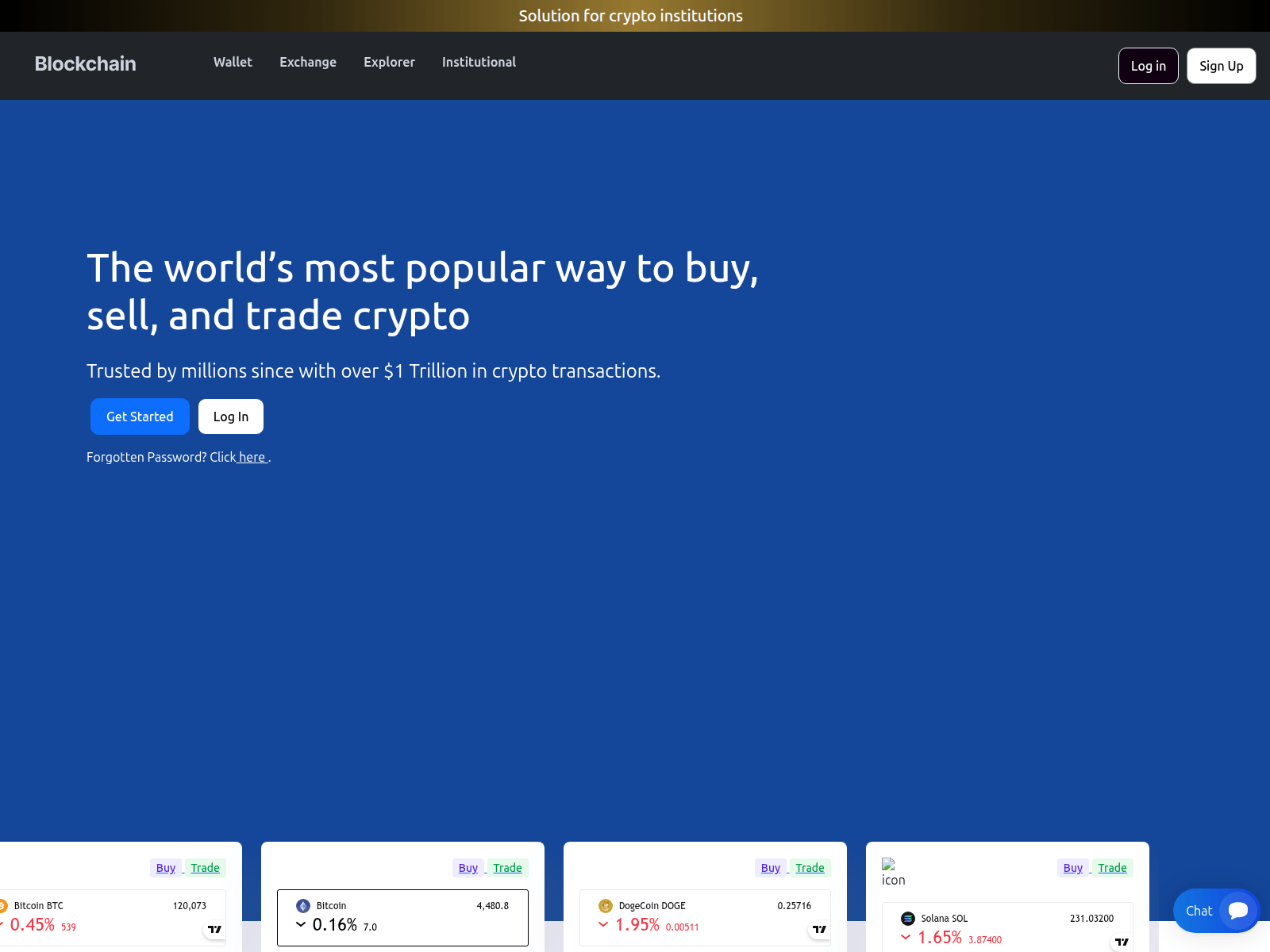Click red down chevron next to 1.95%
This screenshot has width=1270, height=952.
pos(603,924)
